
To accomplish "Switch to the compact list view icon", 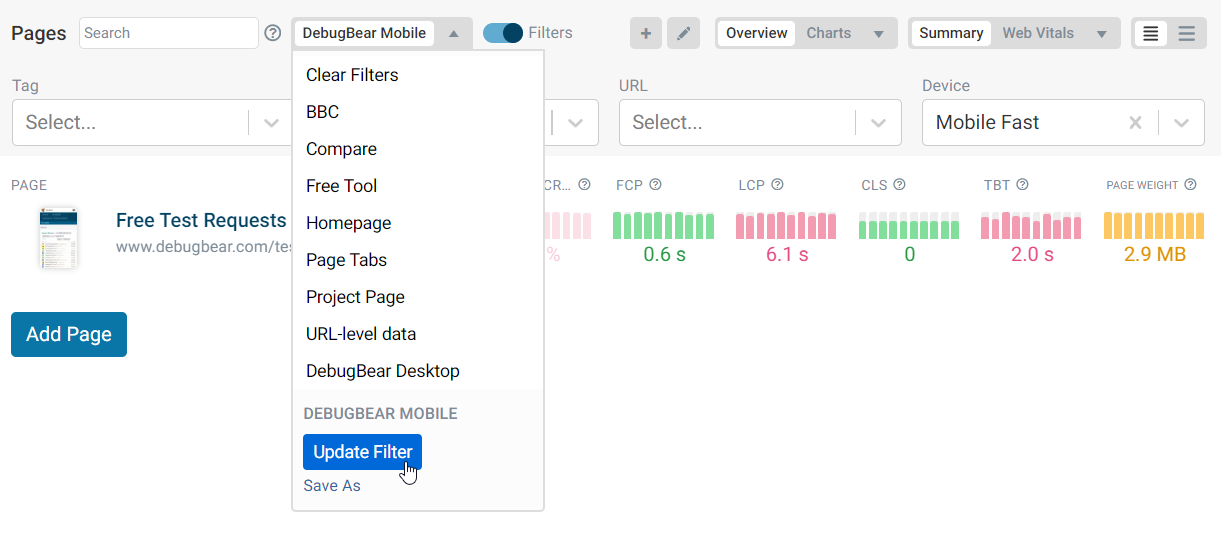I will (x=1150, y=33).
